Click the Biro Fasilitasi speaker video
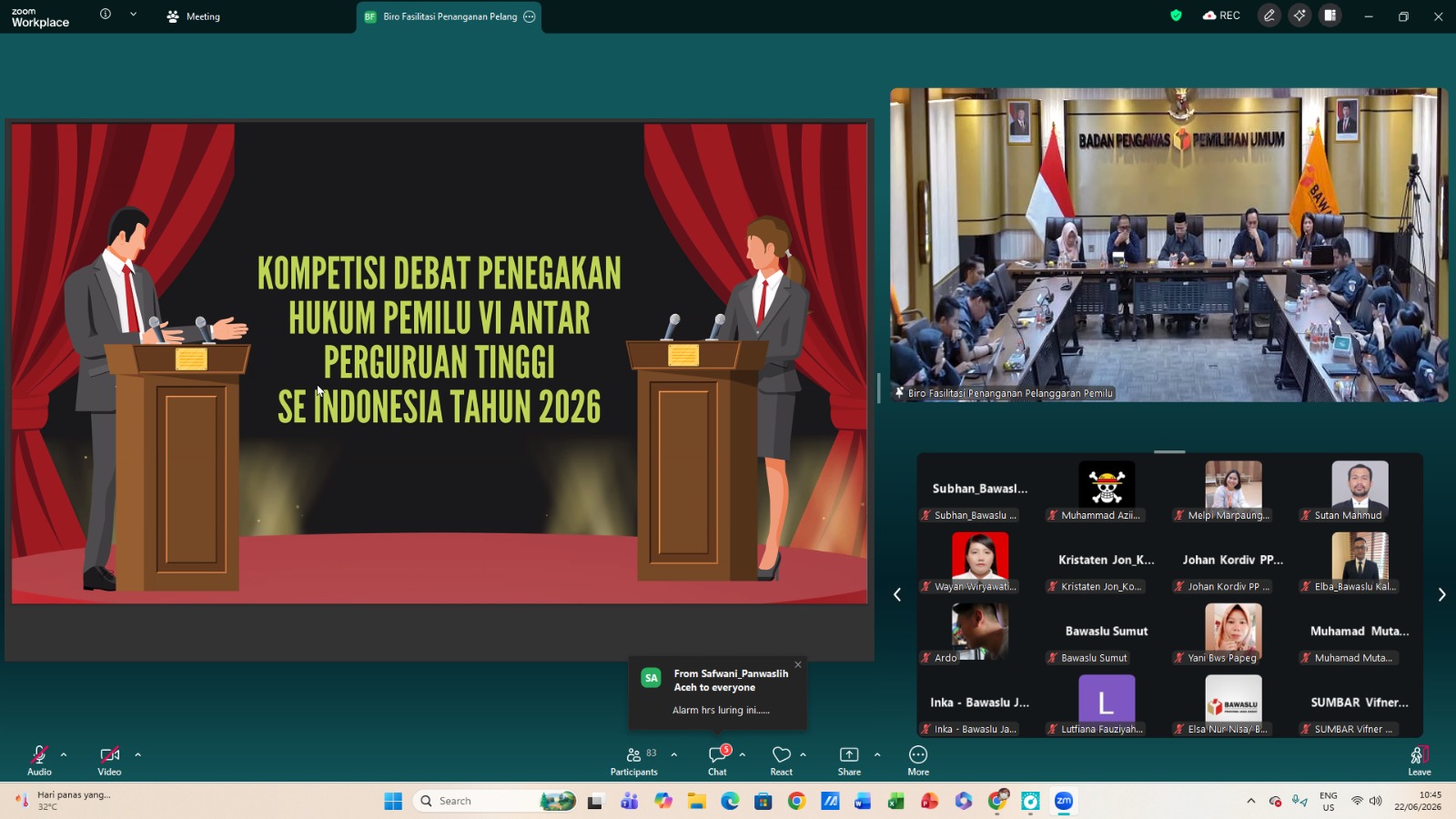 [1168, 245]
